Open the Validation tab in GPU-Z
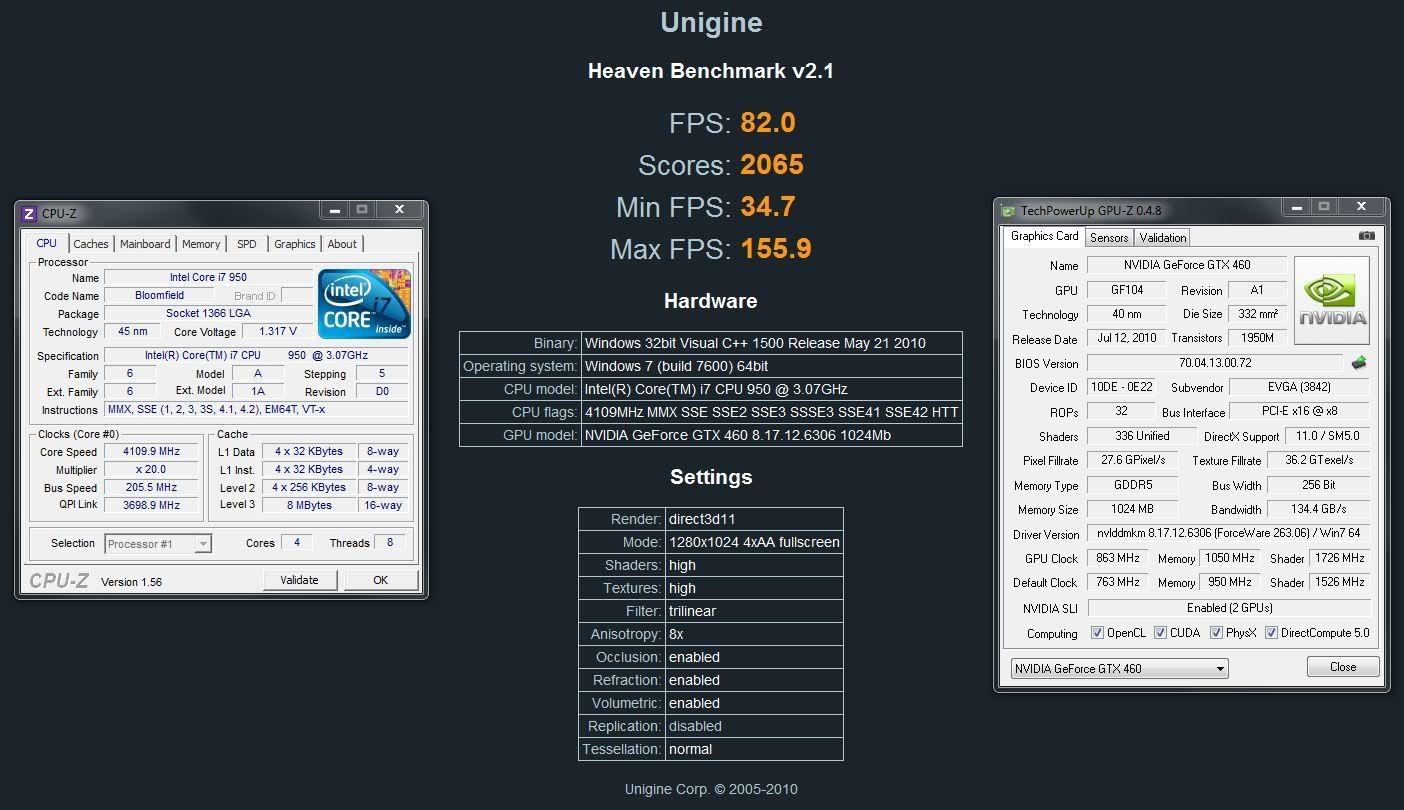 pyautogui.click(x=1163, y=238)
